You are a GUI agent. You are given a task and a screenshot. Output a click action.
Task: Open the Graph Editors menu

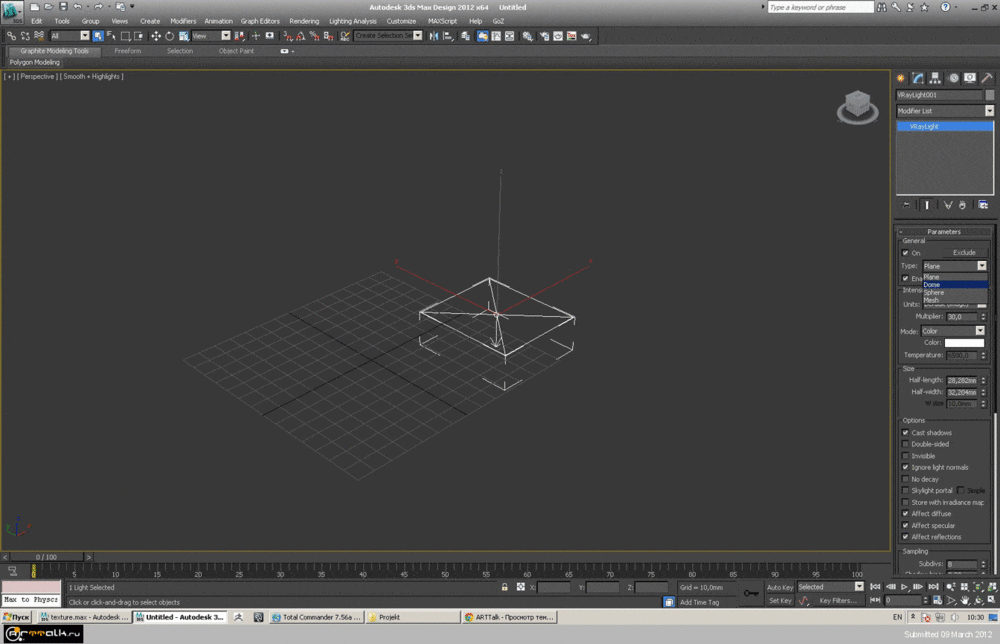[260, 21]
